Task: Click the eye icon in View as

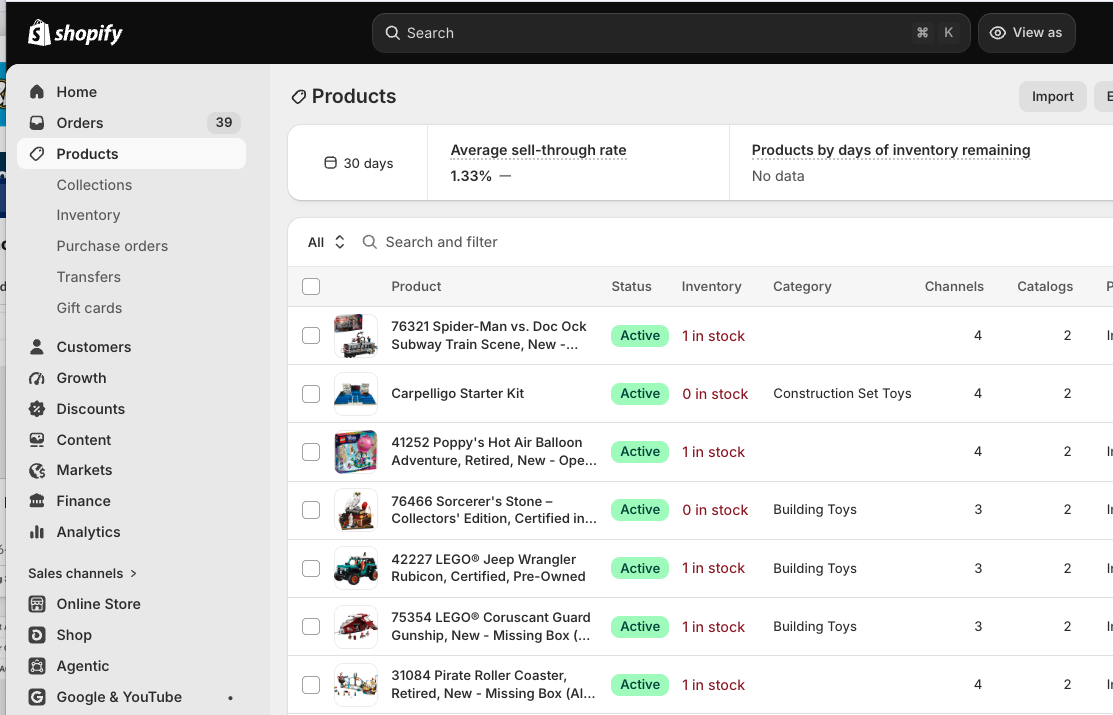Action: point(997,33)
